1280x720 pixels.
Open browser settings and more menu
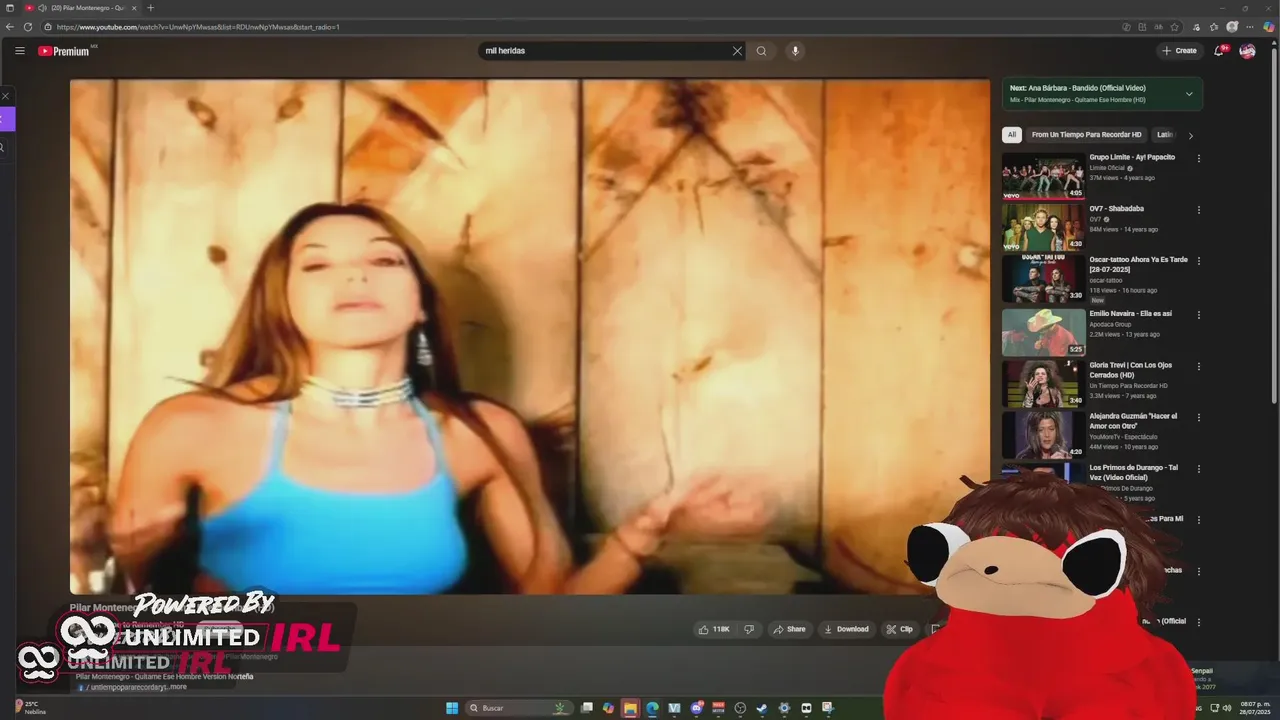[1251, 27]
